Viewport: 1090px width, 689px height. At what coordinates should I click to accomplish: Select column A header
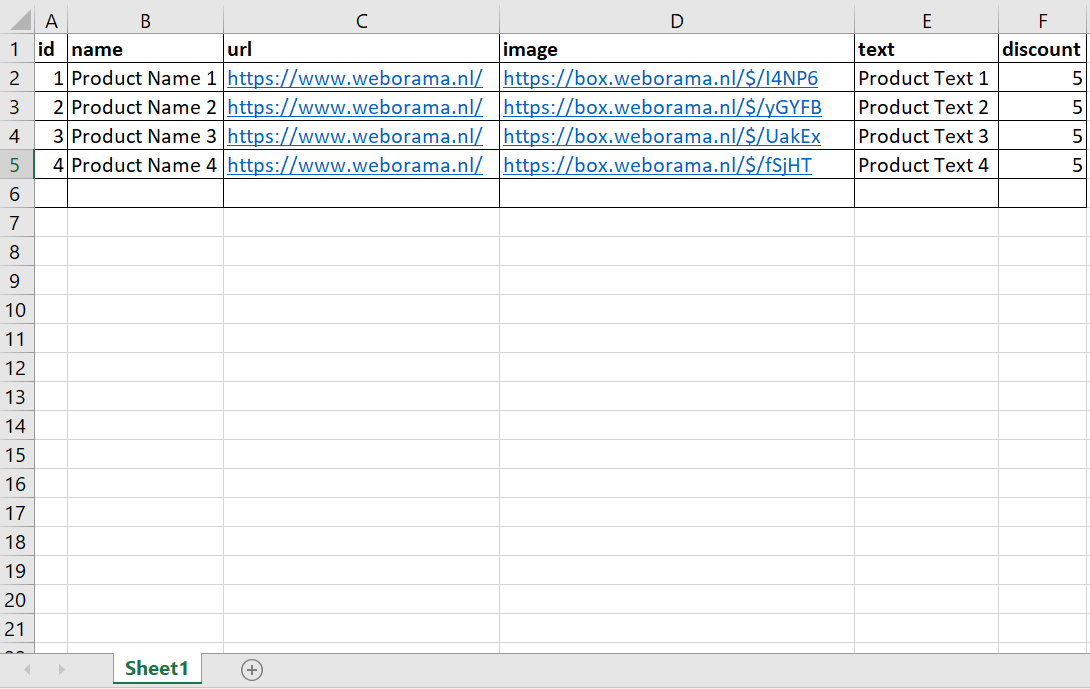pyautogui.click(x=51, y=21)
